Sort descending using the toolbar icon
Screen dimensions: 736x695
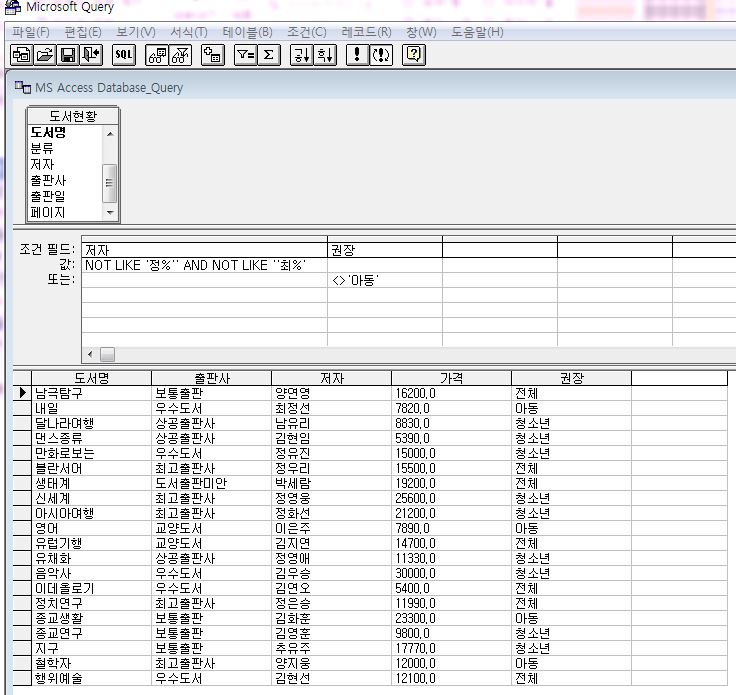click(325, 55)
